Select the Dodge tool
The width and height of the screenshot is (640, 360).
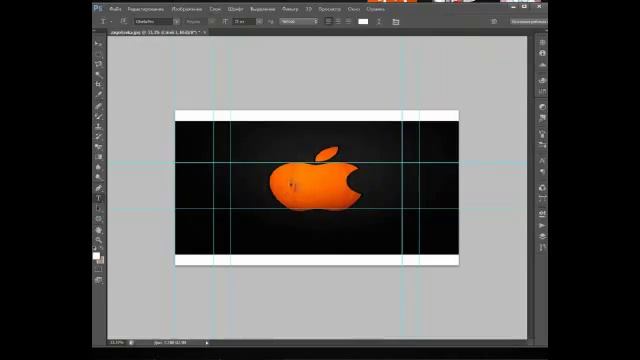98,177
